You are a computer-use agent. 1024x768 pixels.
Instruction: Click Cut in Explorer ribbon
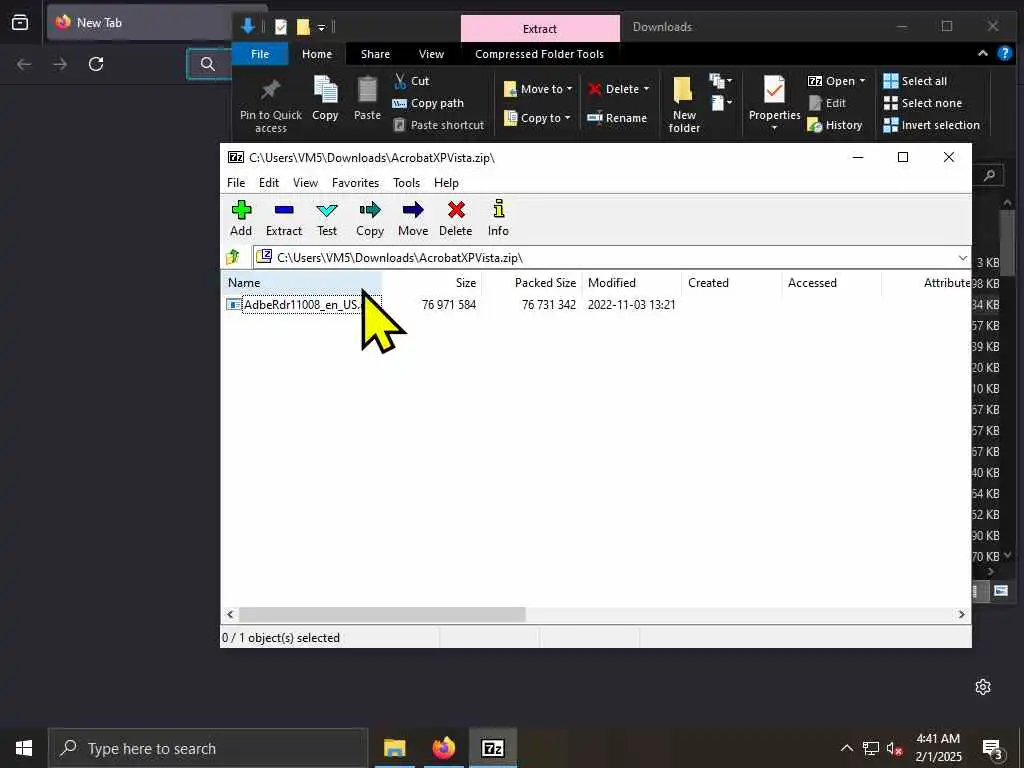(411, 81)
